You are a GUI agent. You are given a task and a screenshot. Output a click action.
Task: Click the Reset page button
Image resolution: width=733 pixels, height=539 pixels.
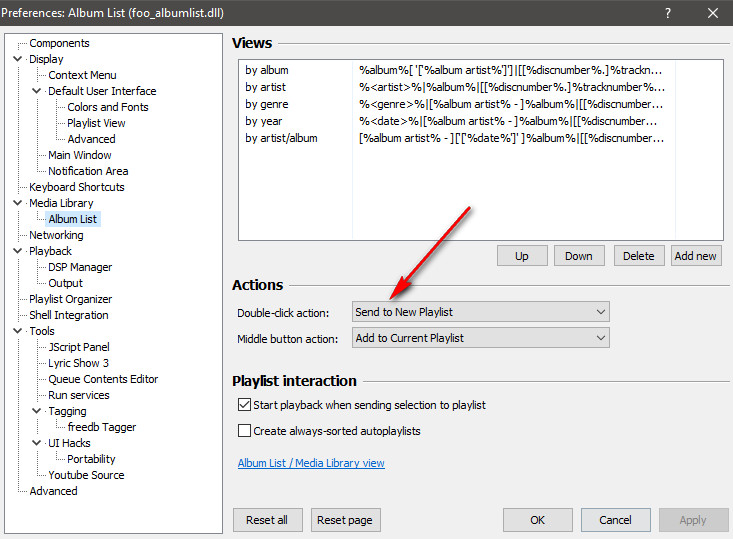click(x=344, y=520)
